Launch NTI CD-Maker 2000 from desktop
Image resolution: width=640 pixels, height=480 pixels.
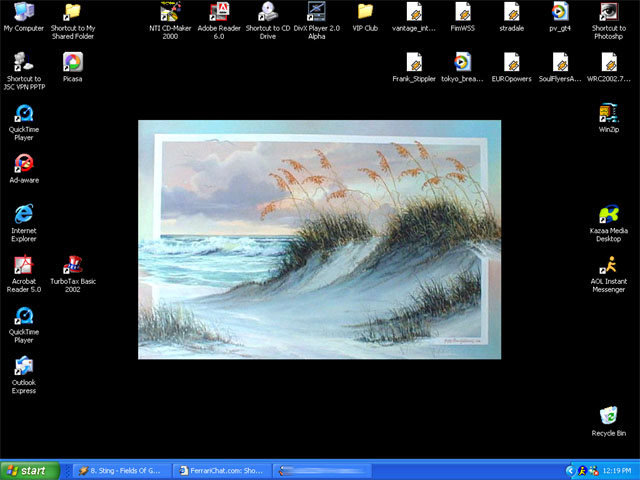(170, 20)
